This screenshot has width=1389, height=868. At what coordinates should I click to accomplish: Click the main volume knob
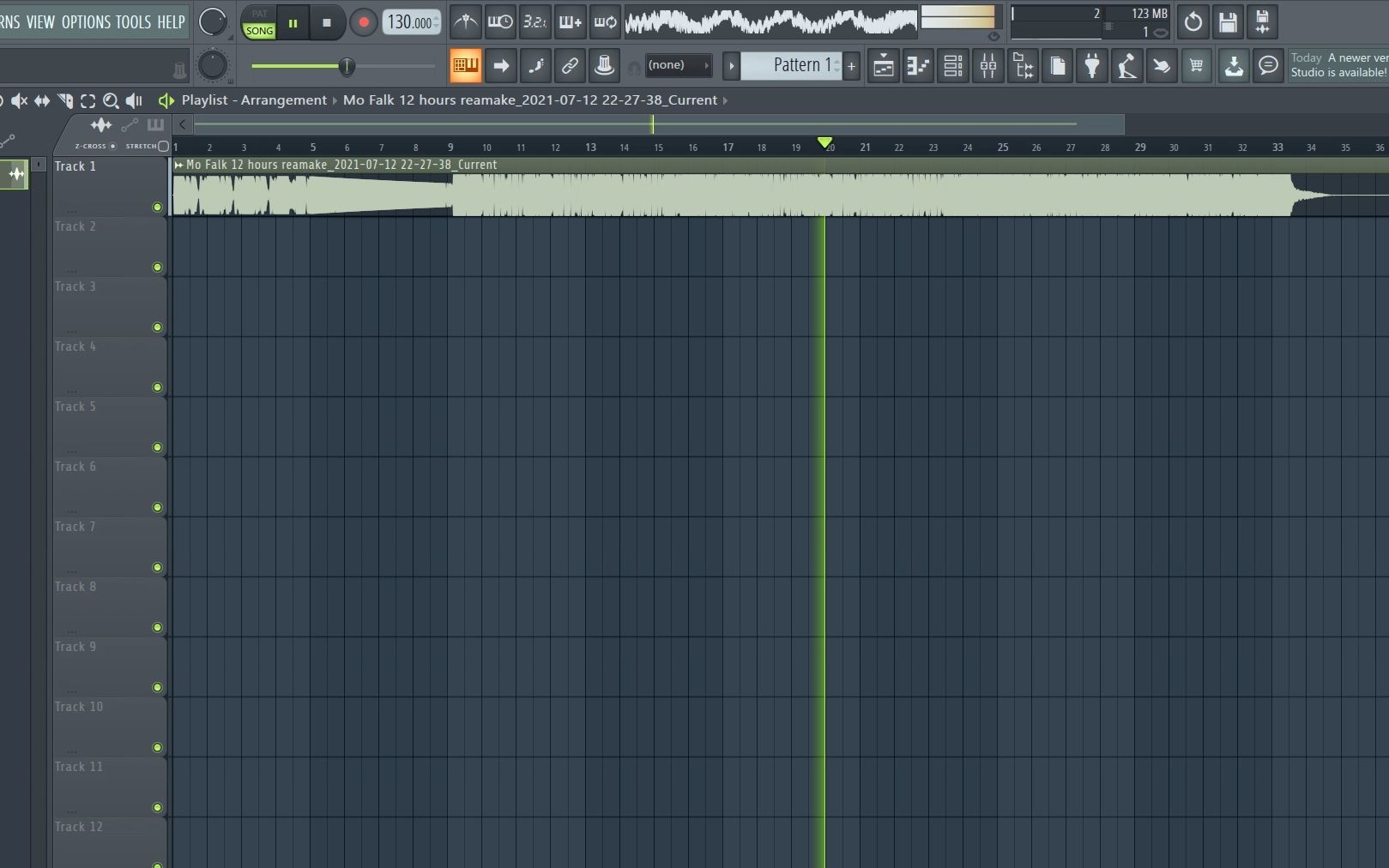(x=213, y=22)
